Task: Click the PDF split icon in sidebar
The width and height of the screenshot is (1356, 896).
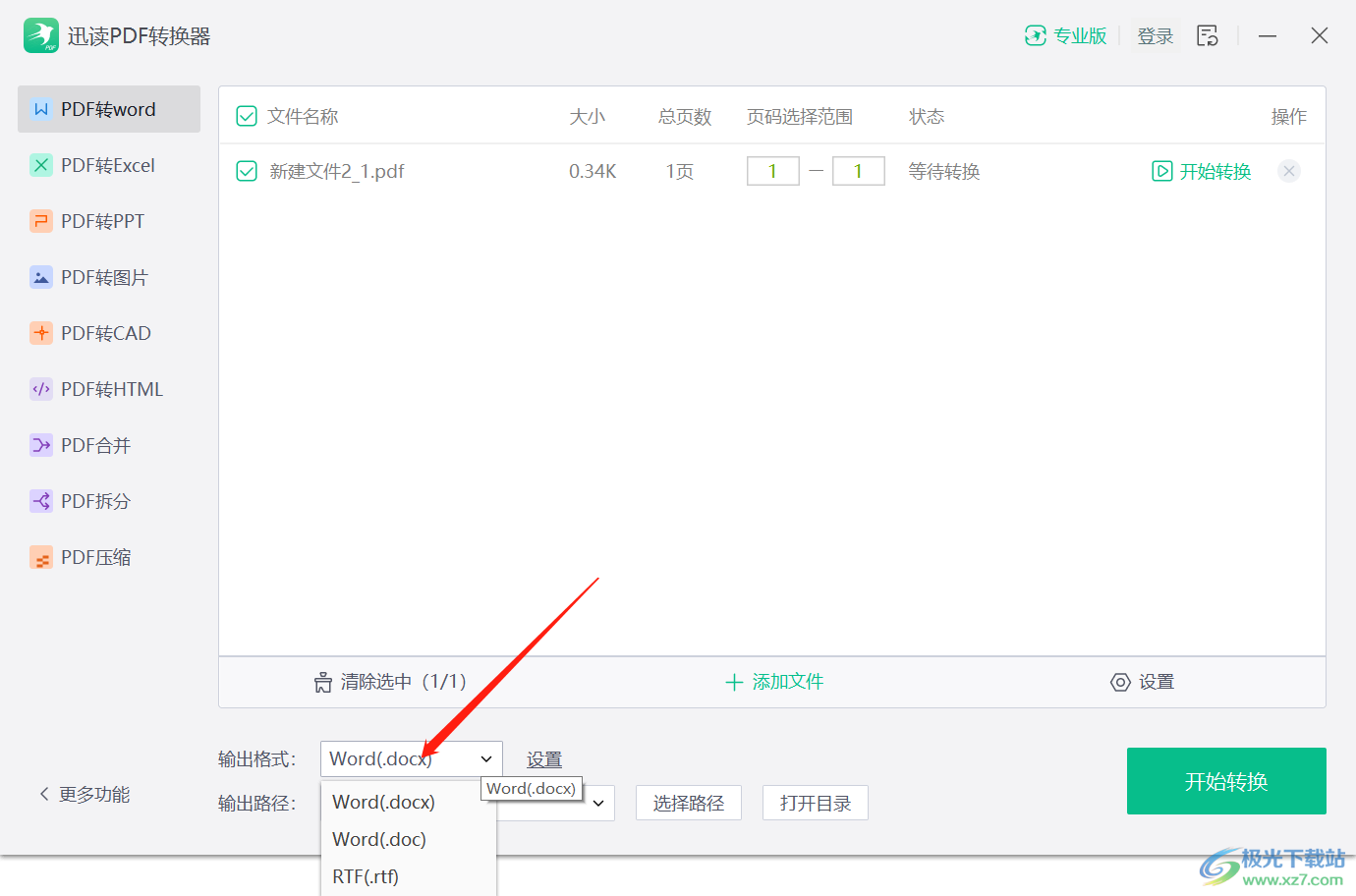Action: click(x=41, y=501)
